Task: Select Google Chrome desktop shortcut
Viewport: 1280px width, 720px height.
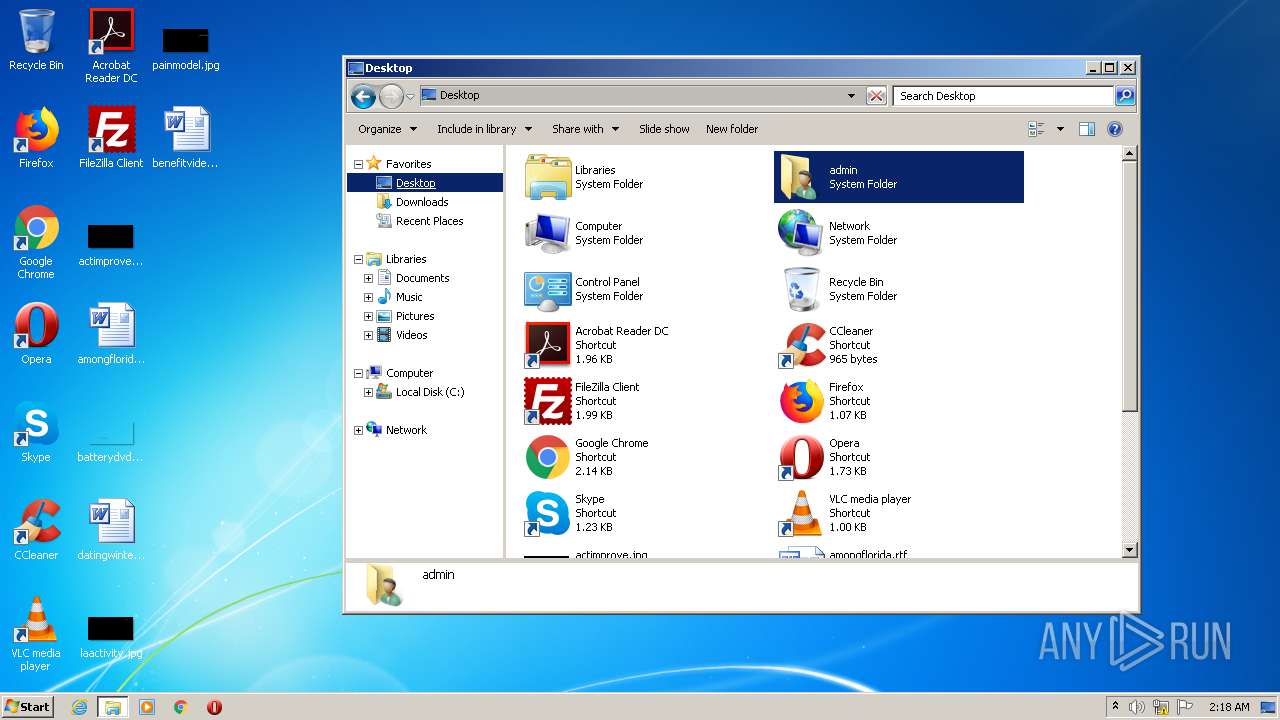Action: tap(36, 242)
